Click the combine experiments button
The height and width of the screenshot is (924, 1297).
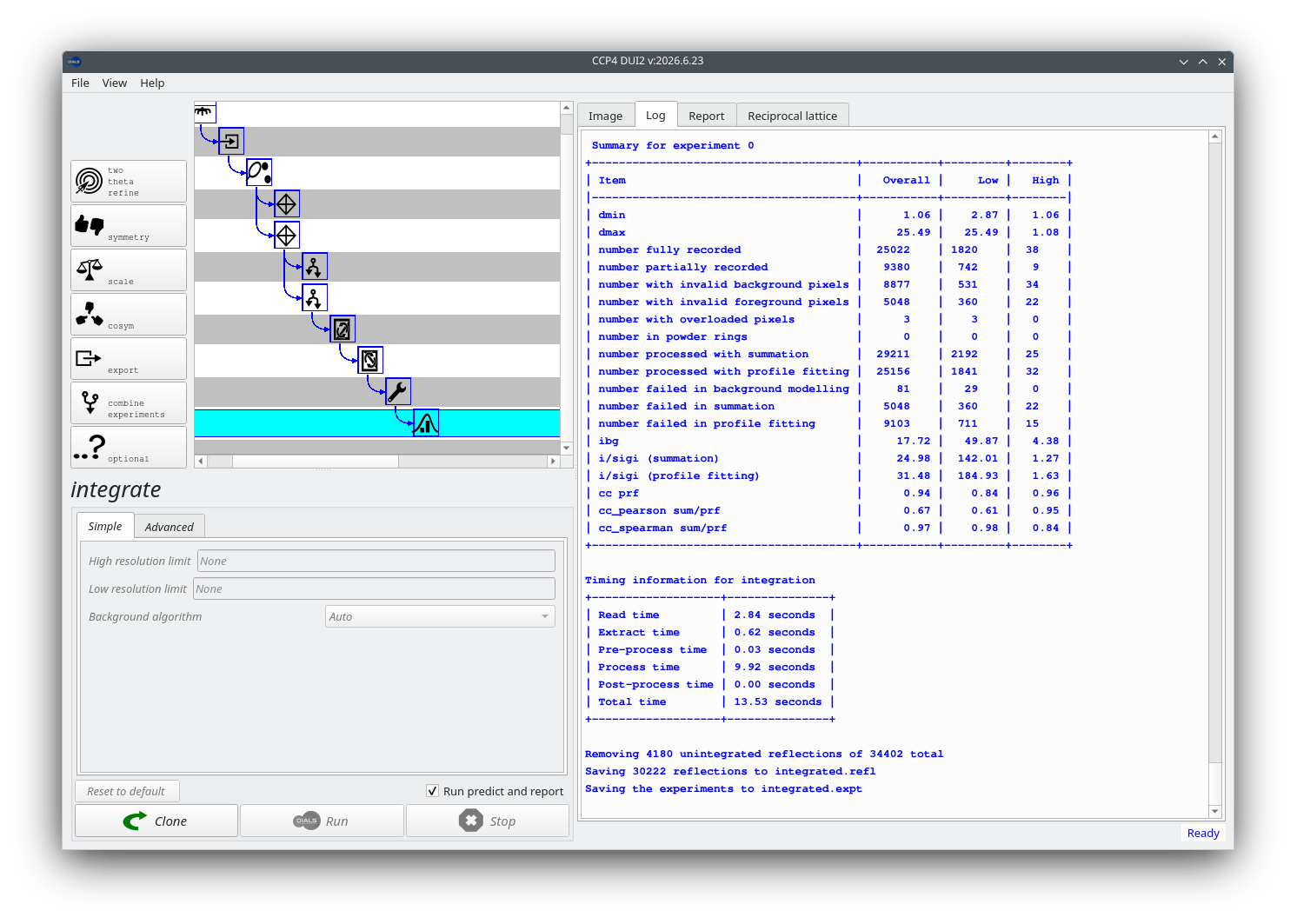129,402
